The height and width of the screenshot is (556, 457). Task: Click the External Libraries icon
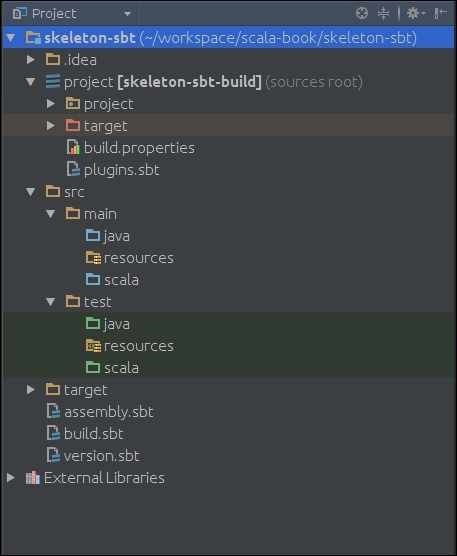click(x=33, y=478)
